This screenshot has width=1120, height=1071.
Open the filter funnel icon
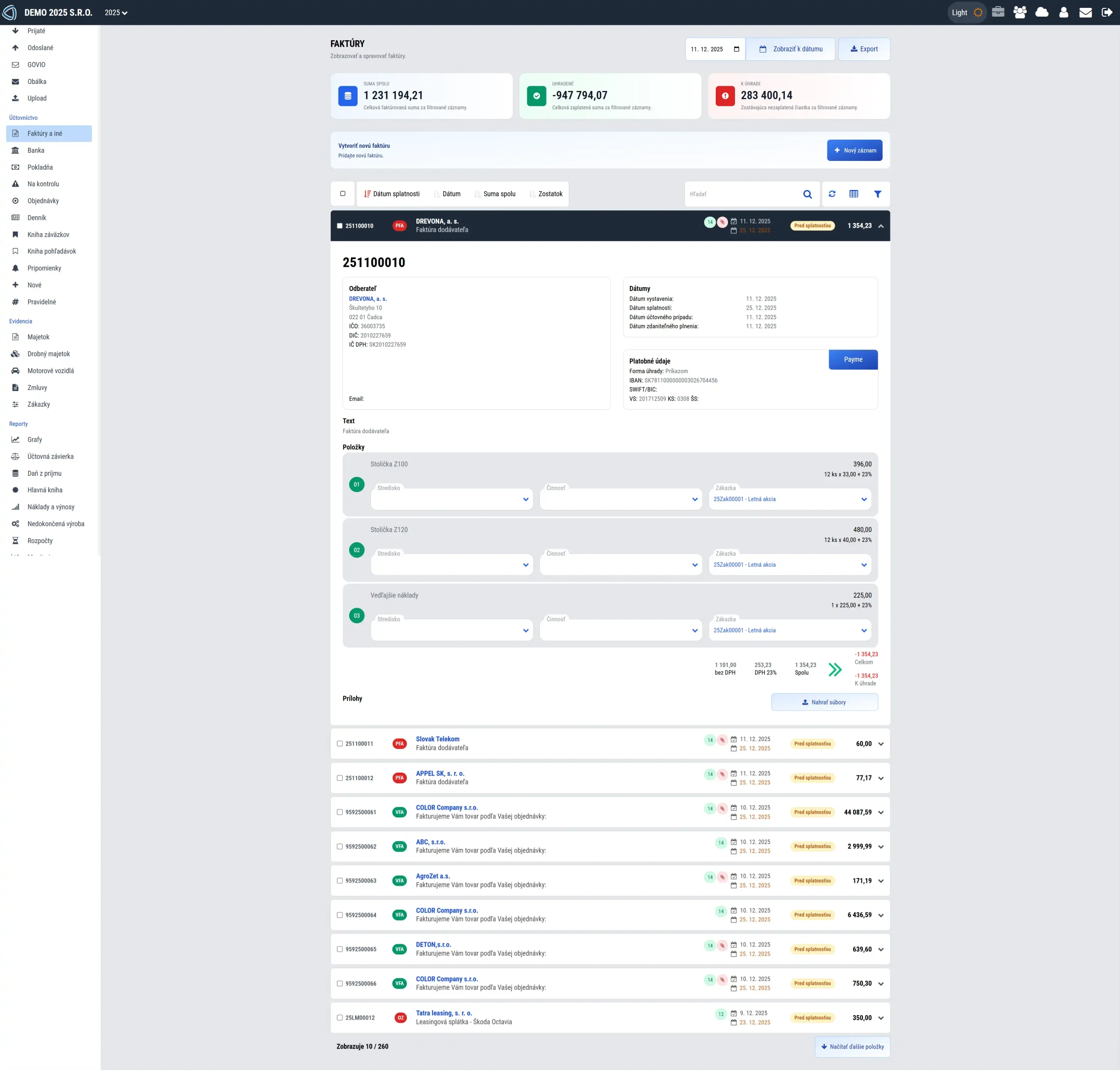877,194
